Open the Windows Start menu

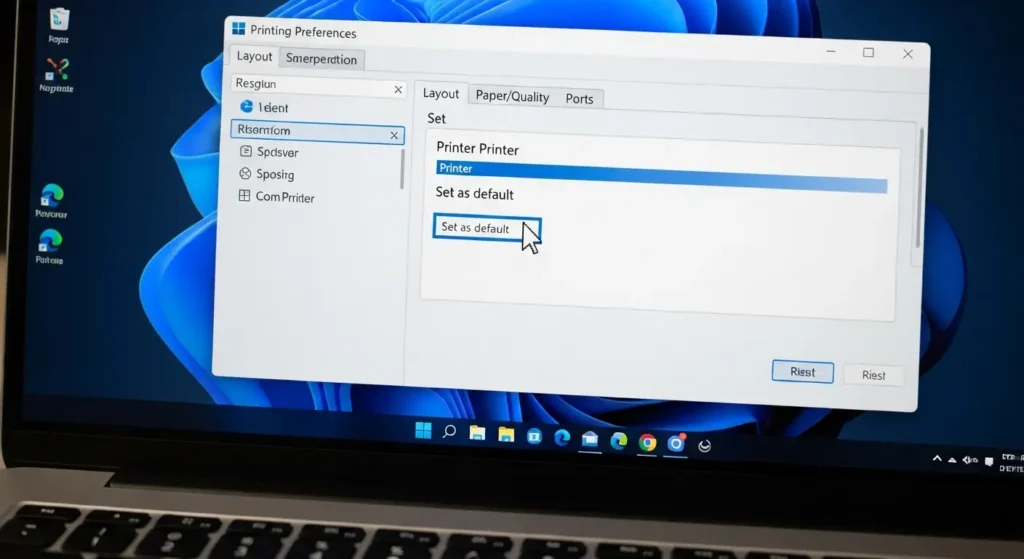423,430
